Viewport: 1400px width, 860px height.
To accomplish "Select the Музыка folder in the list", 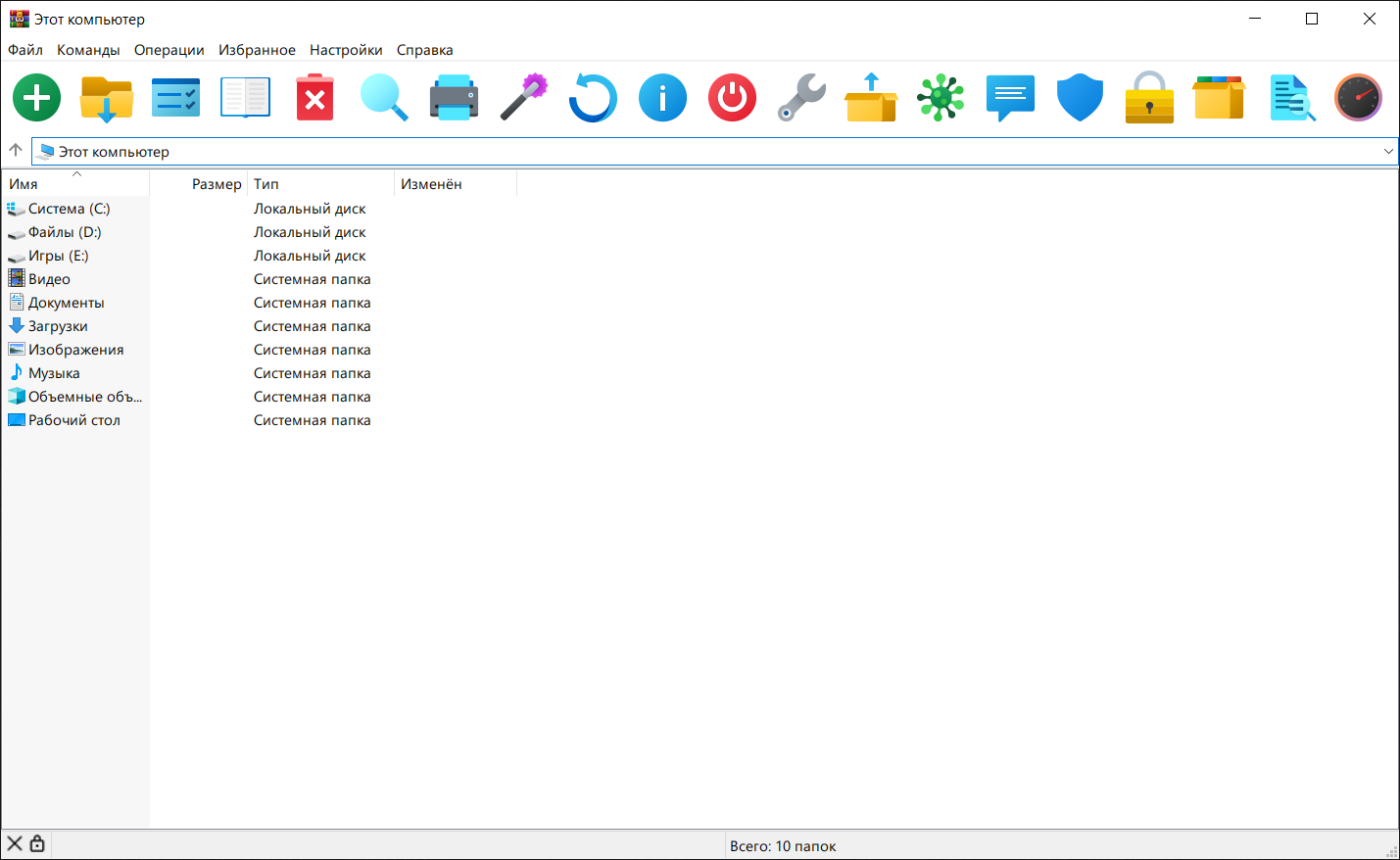I will [x=54, y=372].
